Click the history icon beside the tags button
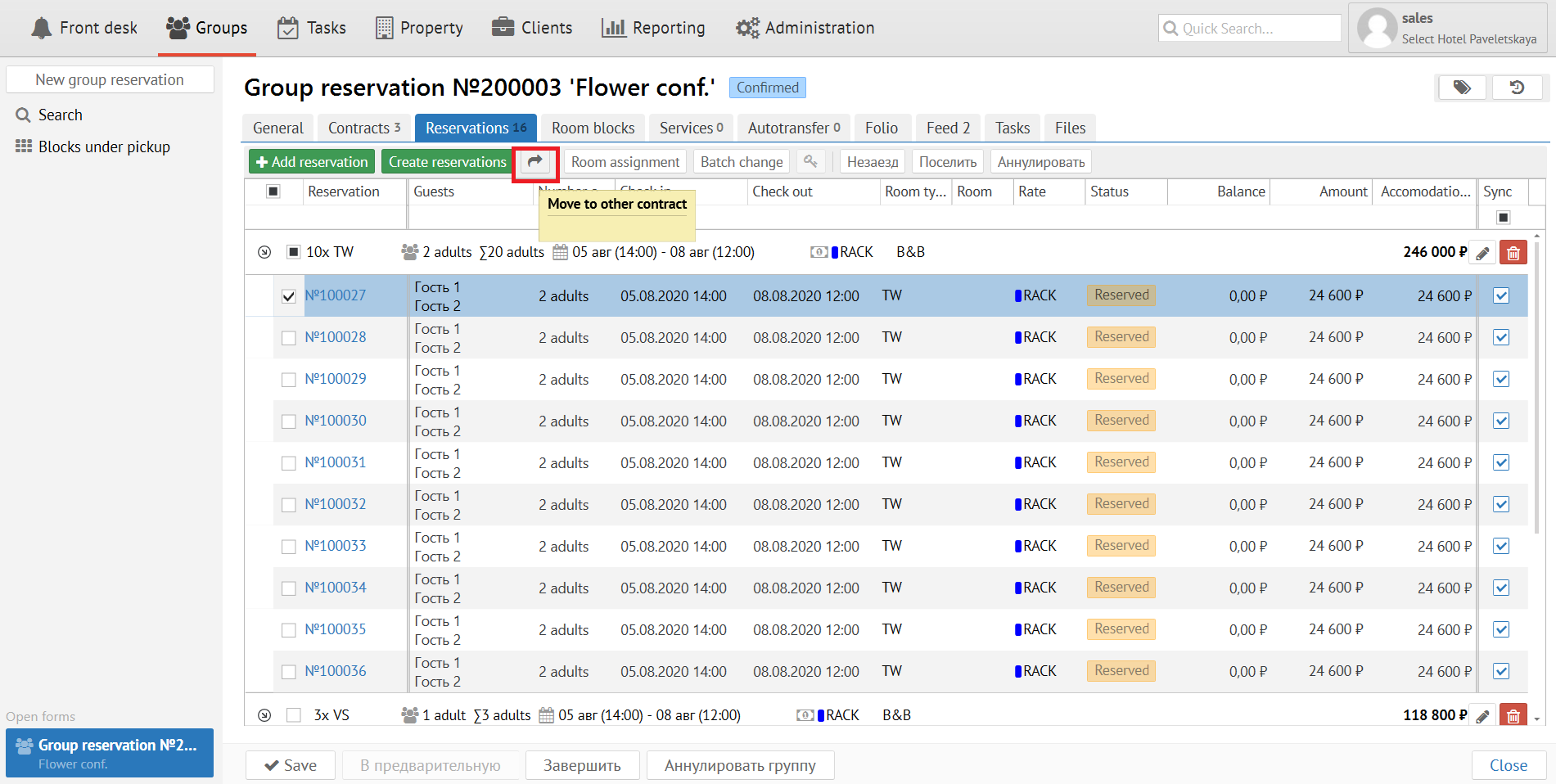This screenshot has width=1556, height=784. 1517,88
